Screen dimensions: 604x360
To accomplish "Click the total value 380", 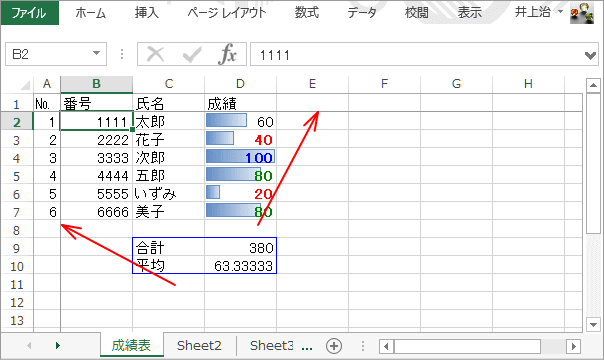I will click(x=240, y=248).
